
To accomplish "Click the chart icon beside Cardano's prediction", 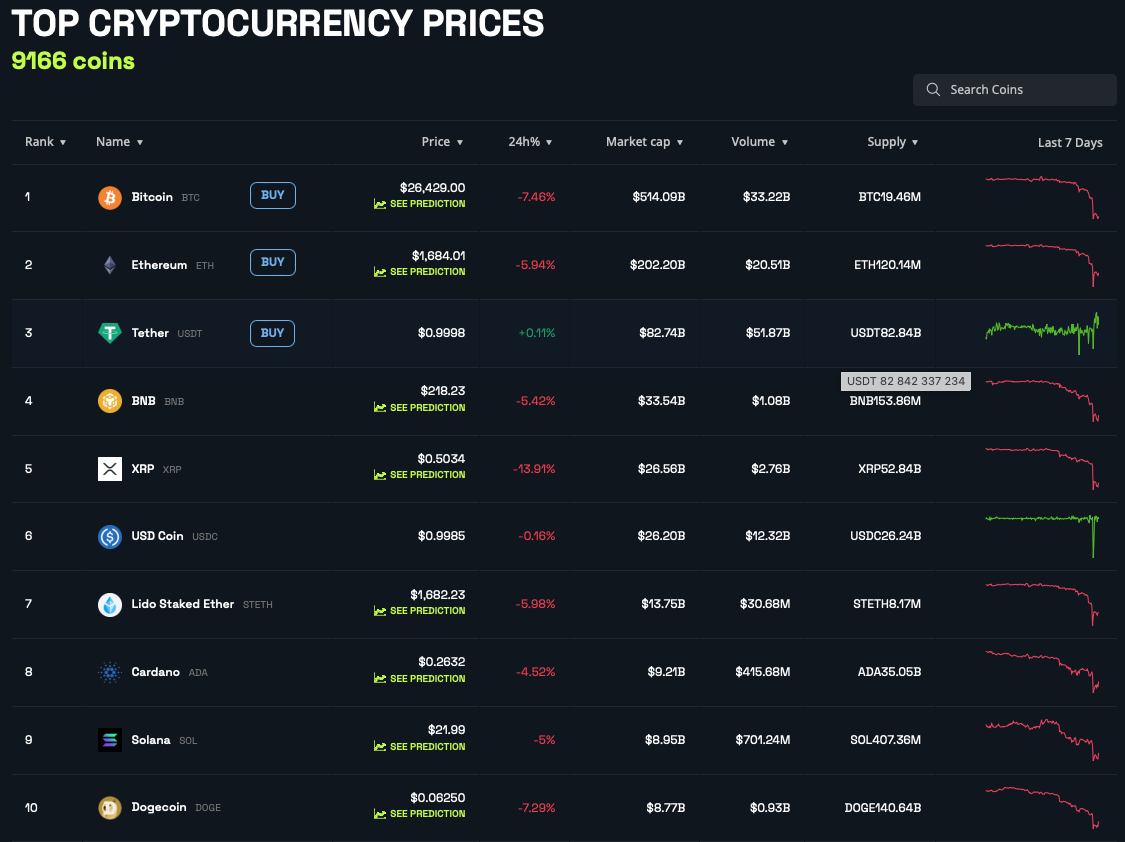I will [x=380, y=678].
